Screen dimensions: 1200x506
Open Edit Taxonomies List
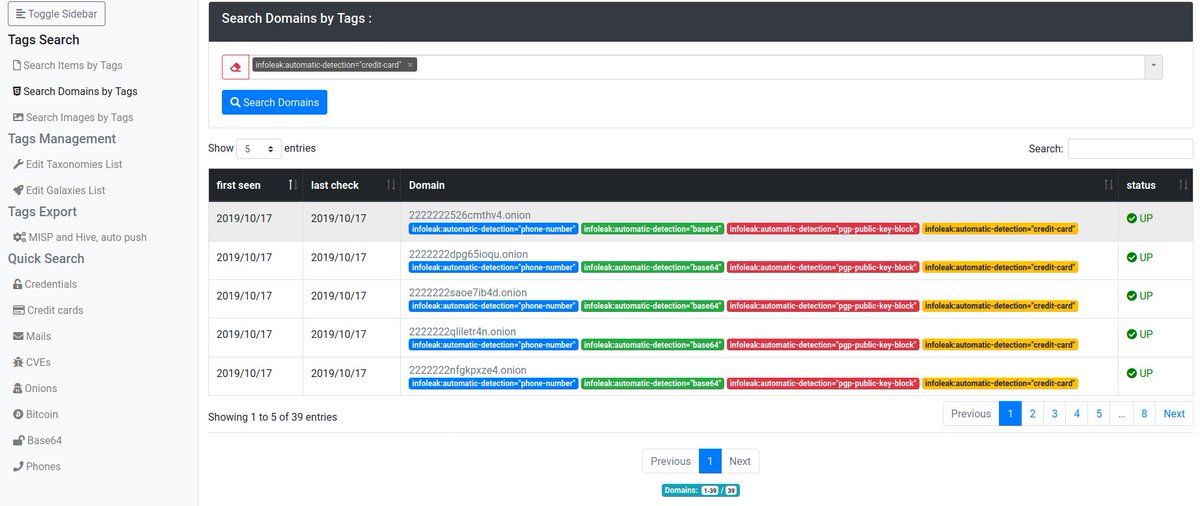pyautogui.click(x=74, y=164)
